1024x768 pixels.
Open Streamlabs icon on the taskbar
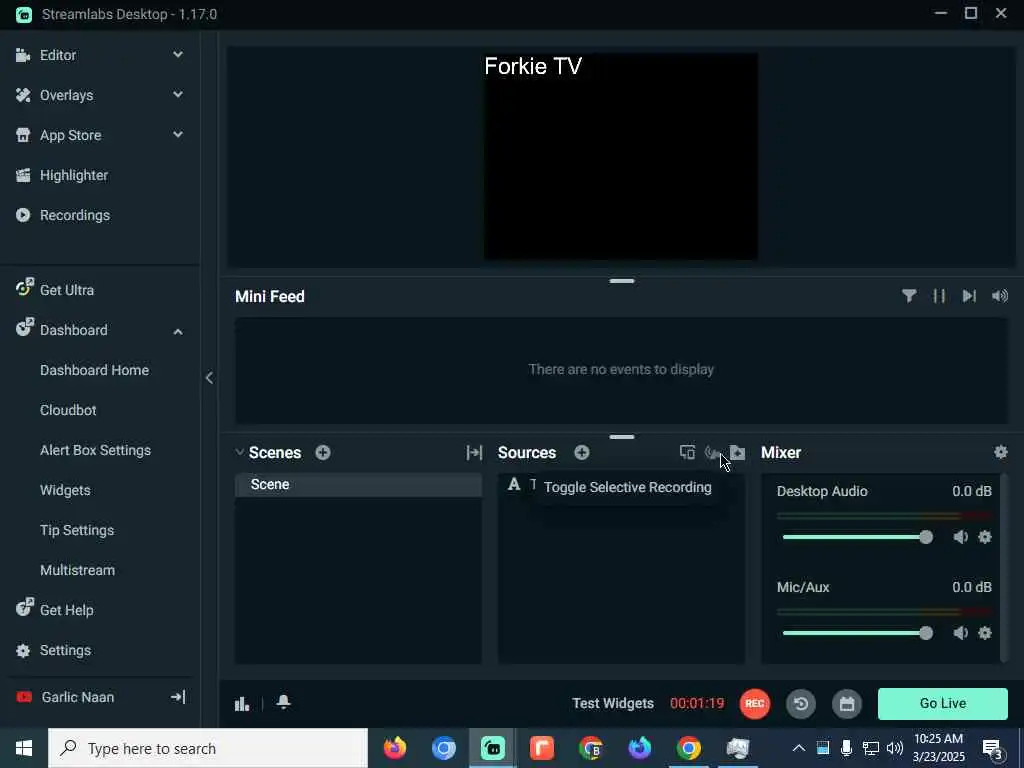pos(492,748)
